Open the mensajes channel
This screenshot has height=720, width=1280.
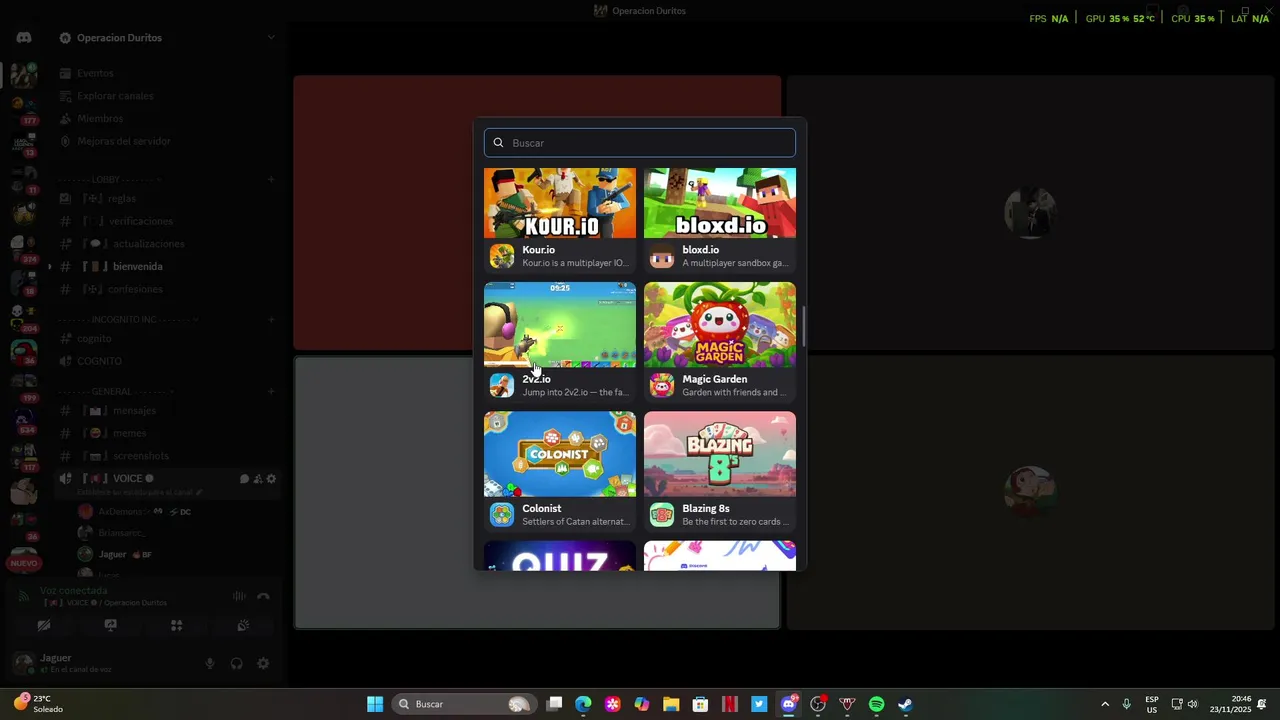pos(166,411)
